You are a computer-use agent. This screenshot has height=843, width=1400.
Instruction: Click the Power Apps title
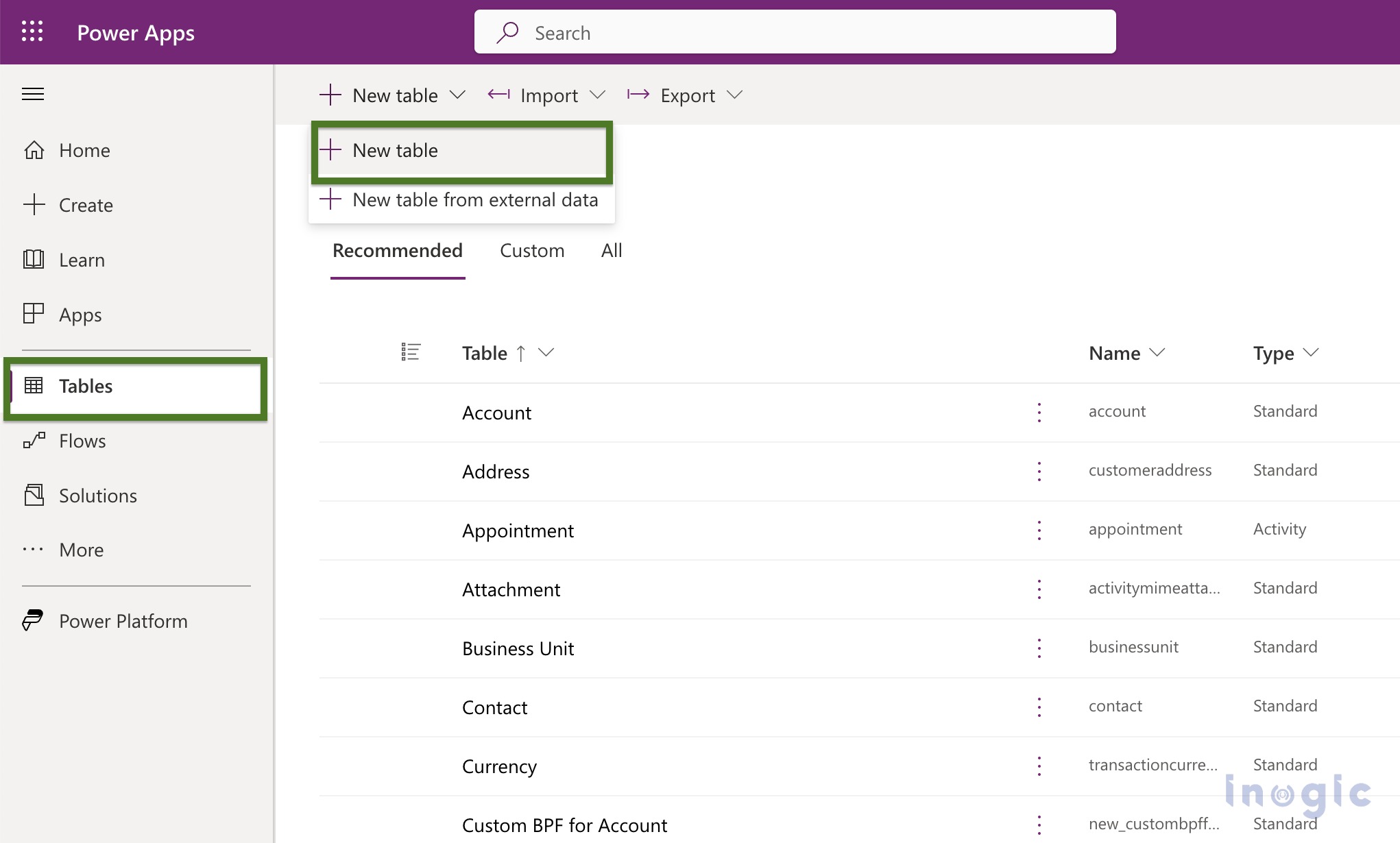(136, 33)
